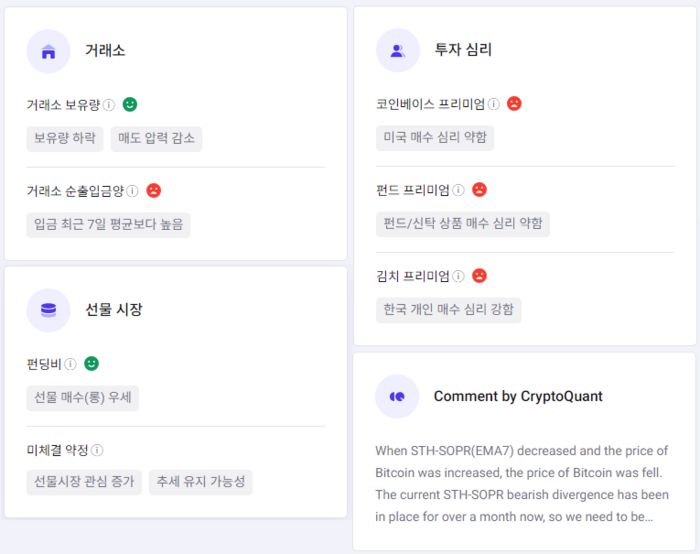Click the 거래소 exchange building icon
Image resolution: width=700 pixels, height=554 pixels.
pos(48,51)
